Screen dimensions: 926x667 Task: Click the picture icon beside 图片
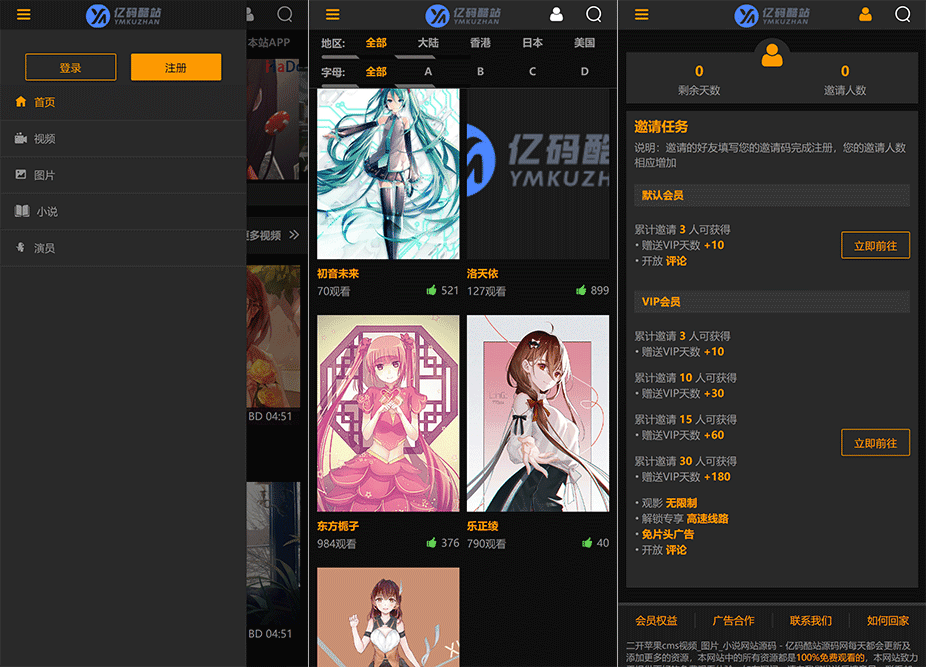(x=21, y=174)
